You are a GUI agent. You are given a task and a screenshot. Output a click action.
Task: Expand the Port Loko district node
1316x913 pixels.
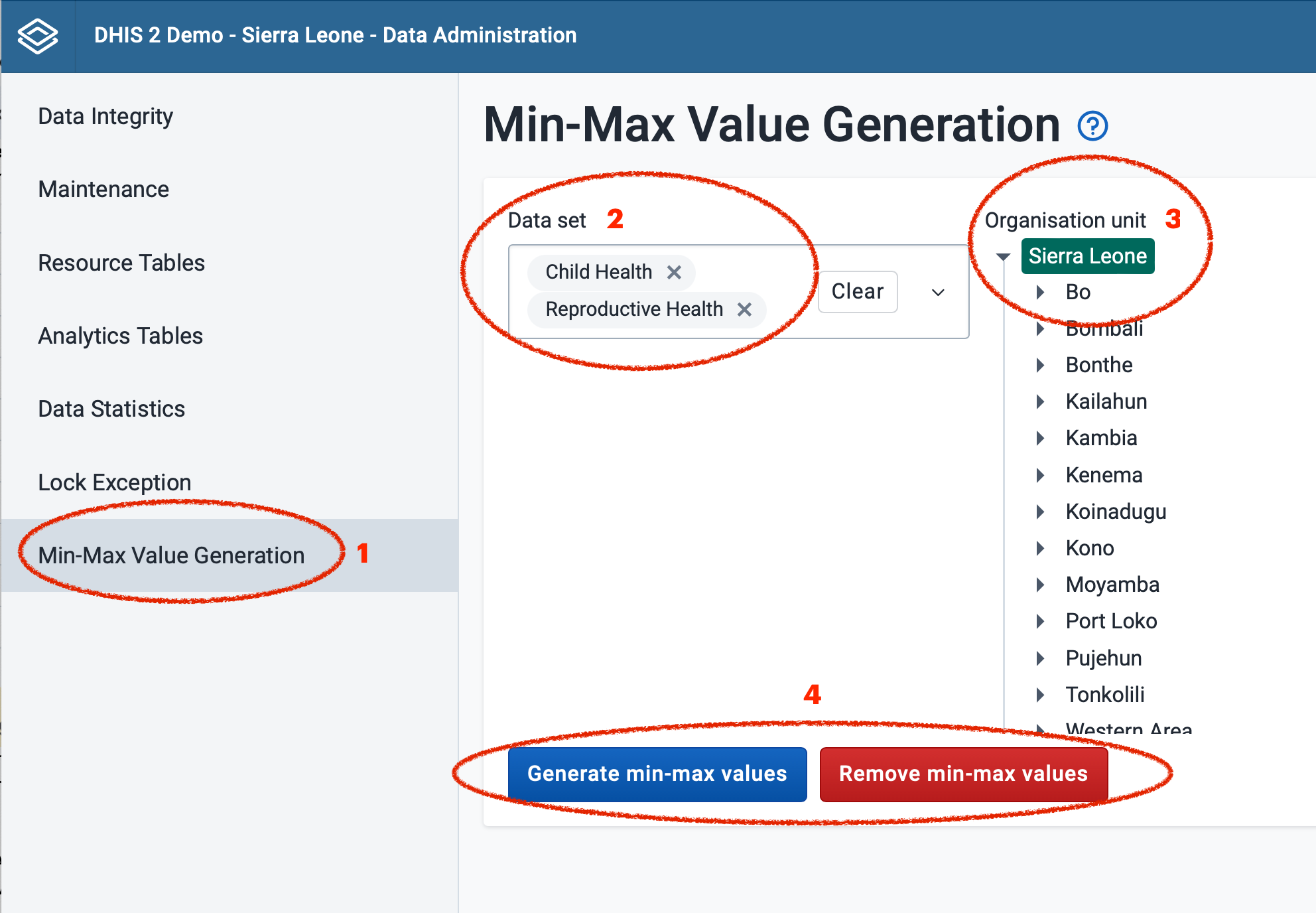[x=1041, y=621]
